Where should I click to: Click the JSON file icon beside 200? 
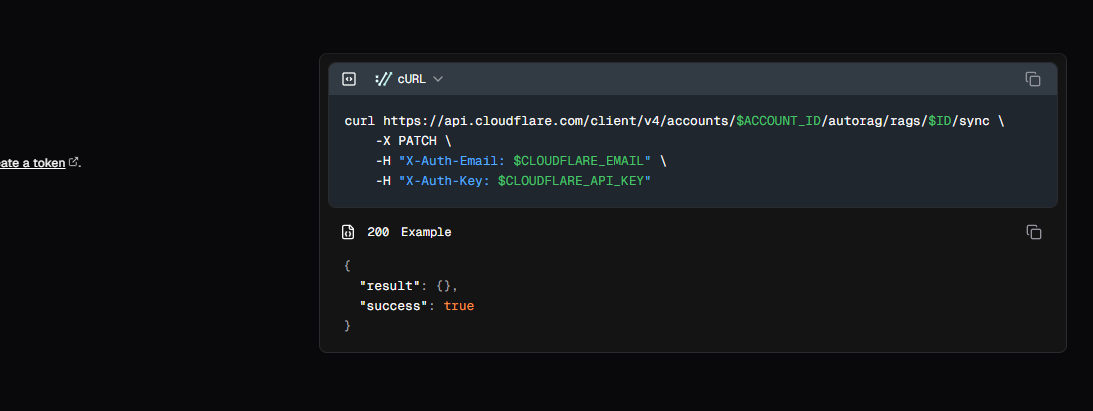pos(348,232)
